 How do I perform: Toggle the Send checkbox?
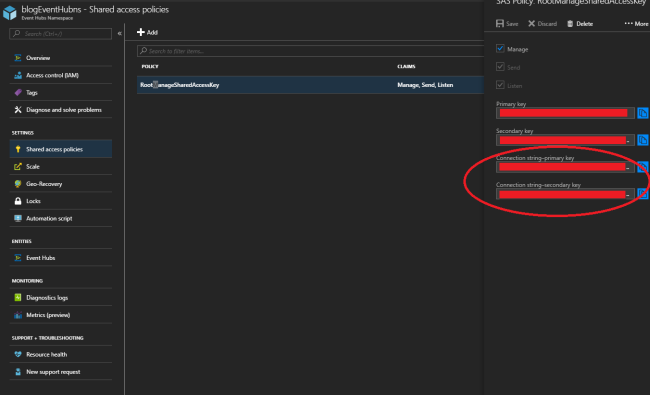point(500,67)
